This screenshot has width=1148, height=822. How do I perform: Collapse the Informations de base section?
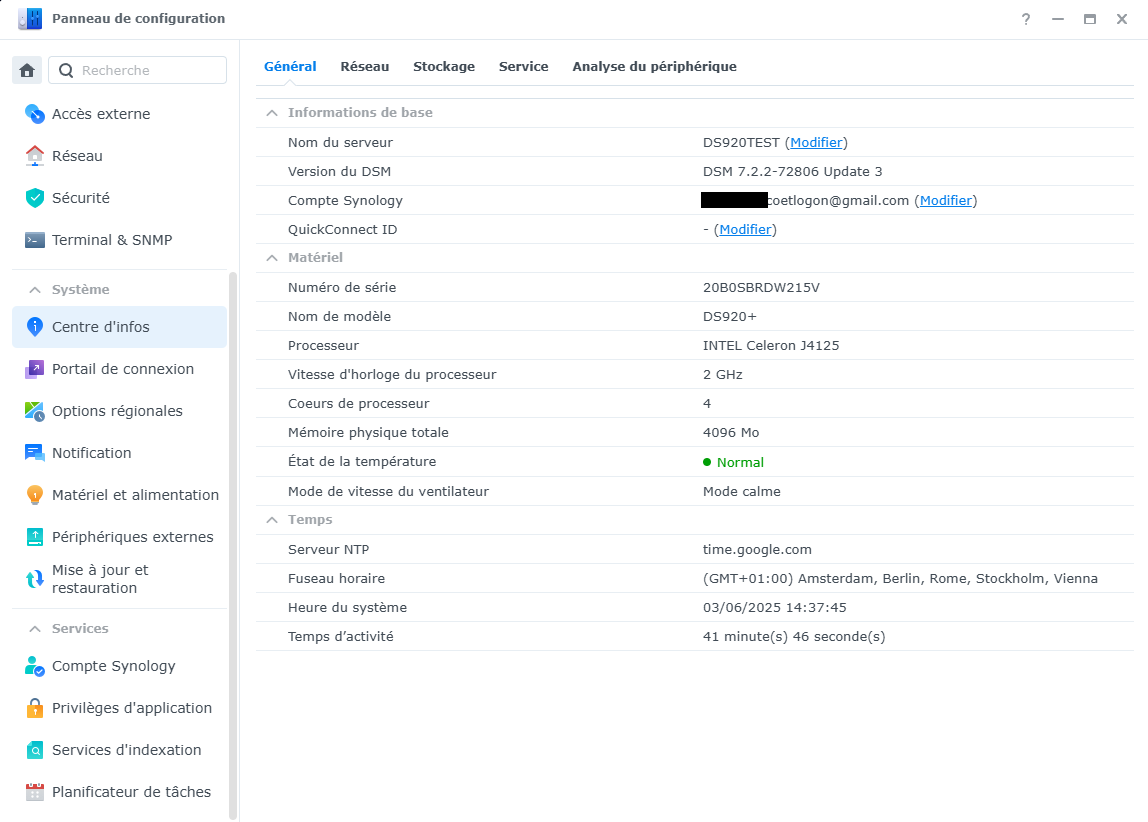tap(272, 112)
